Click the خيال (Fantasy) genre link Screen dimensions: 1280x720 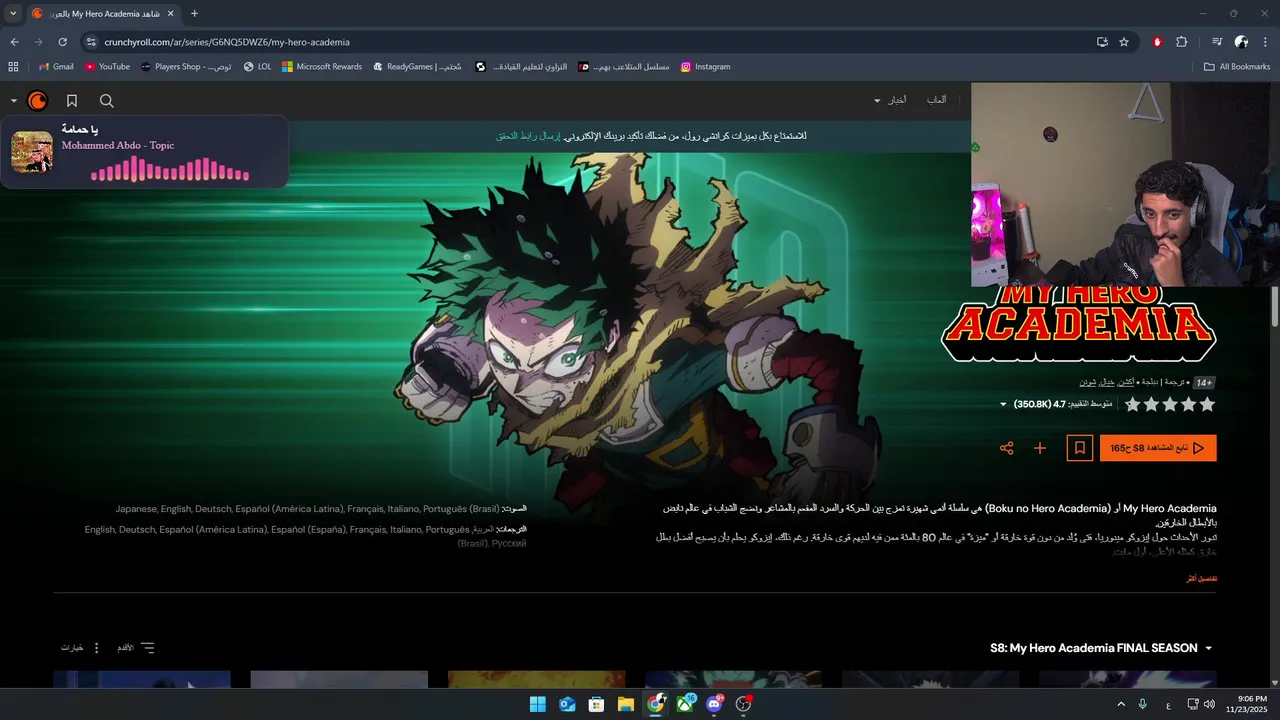[1106, 382]
